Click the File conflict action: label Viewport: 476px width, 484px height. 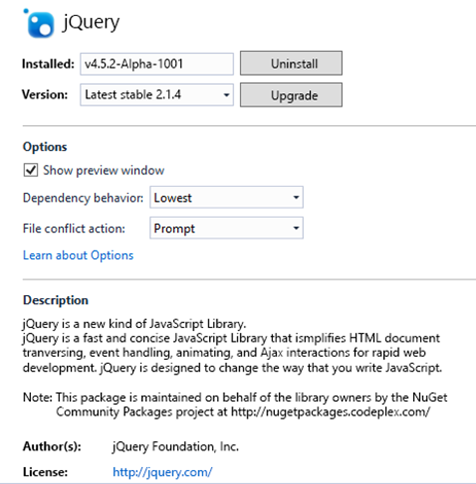tap(74, 228)
